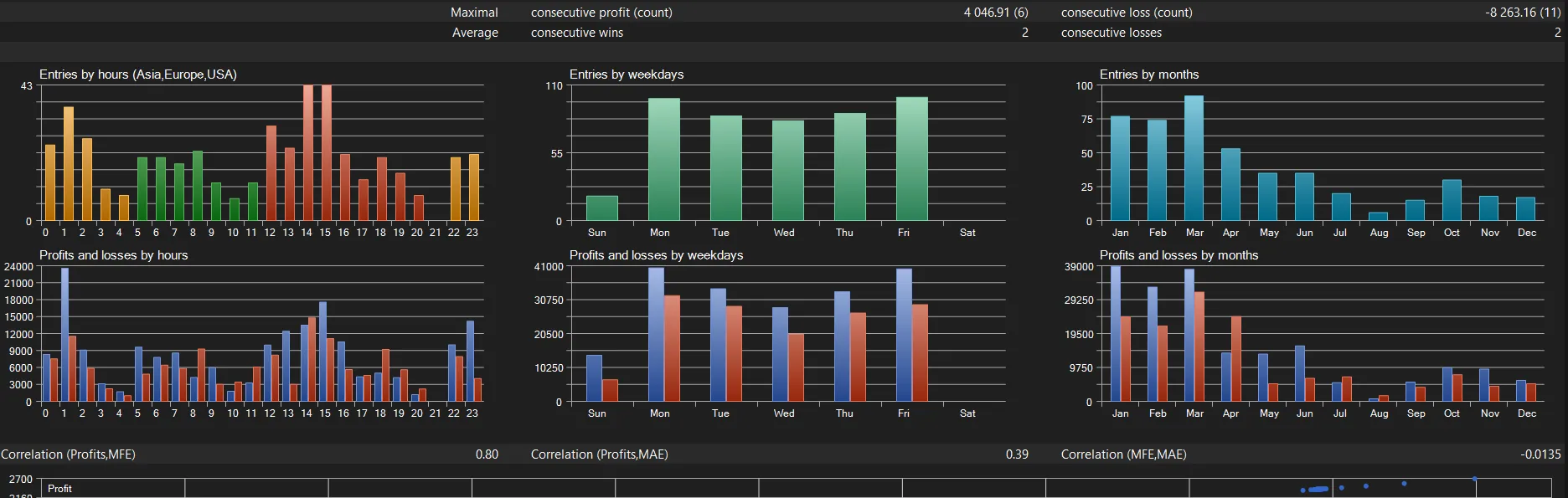Click the red Wed bar in Profits and losses by weekdays
Viewport: 1568px width, 498px height.
pyautogui.click(x=796, y=368)
